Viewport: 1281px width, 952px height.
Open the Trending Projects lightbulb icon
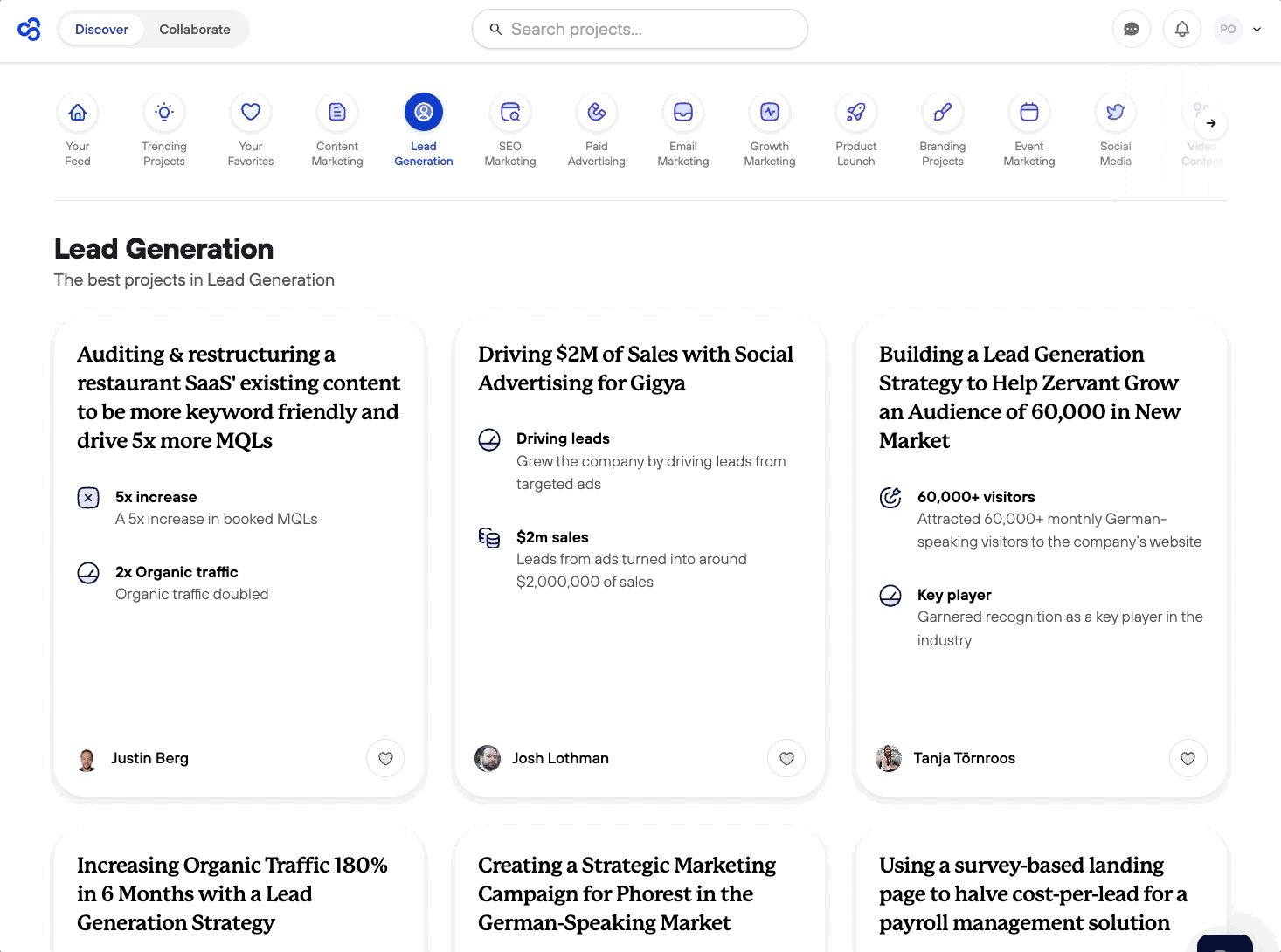pos(164,113)
